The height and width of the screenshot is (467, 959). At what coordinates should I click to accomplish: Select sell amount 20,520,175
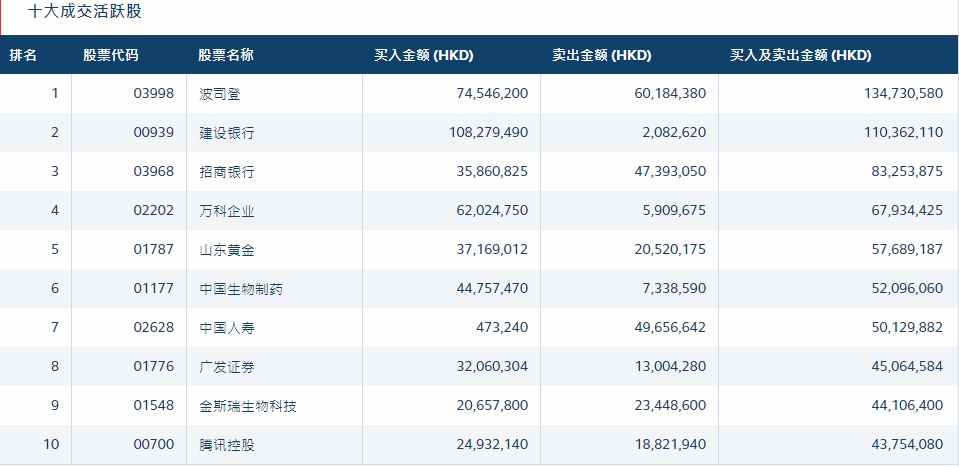[670, 250]
